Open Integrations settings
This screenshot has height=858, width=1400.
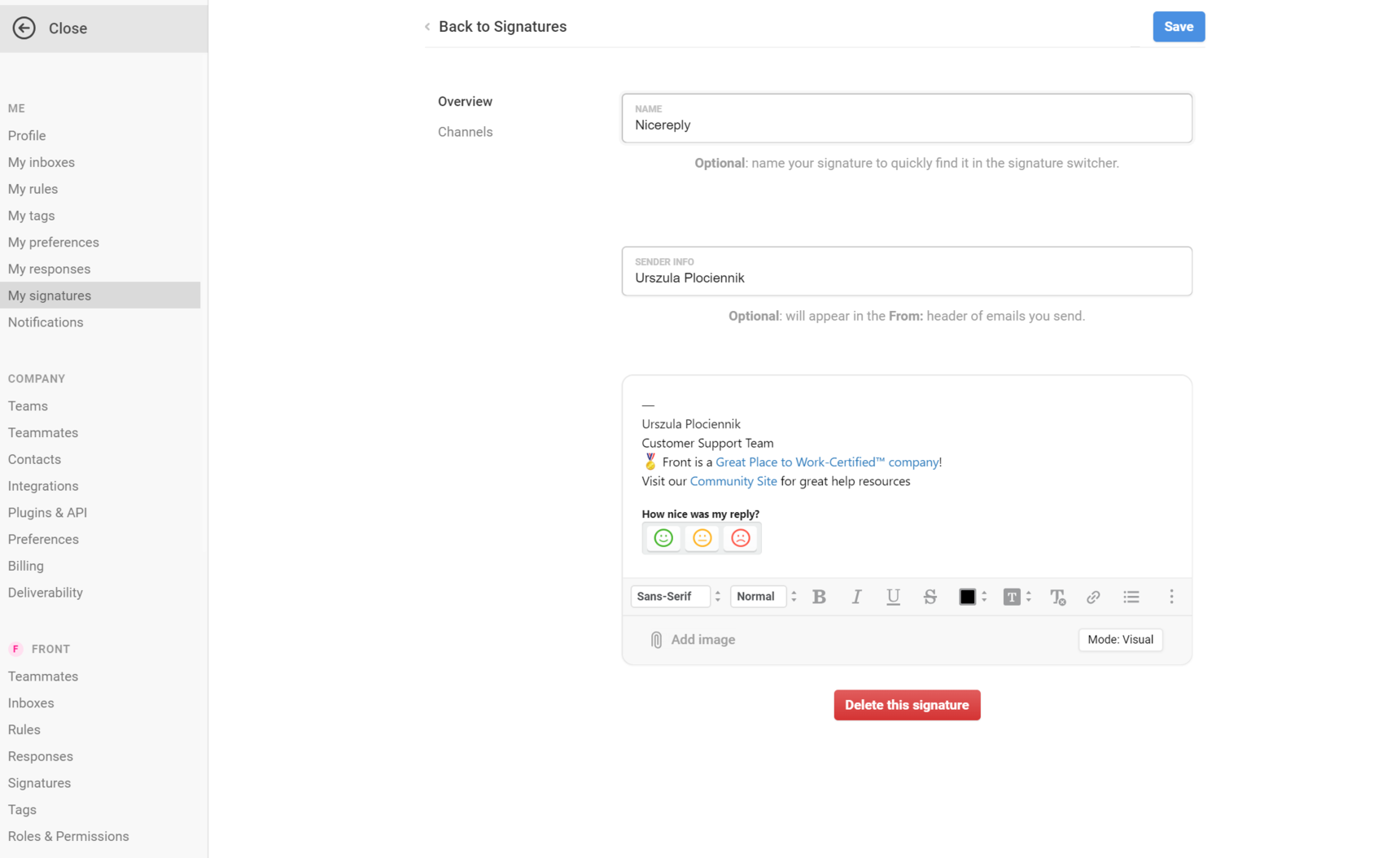coord(43,486)
